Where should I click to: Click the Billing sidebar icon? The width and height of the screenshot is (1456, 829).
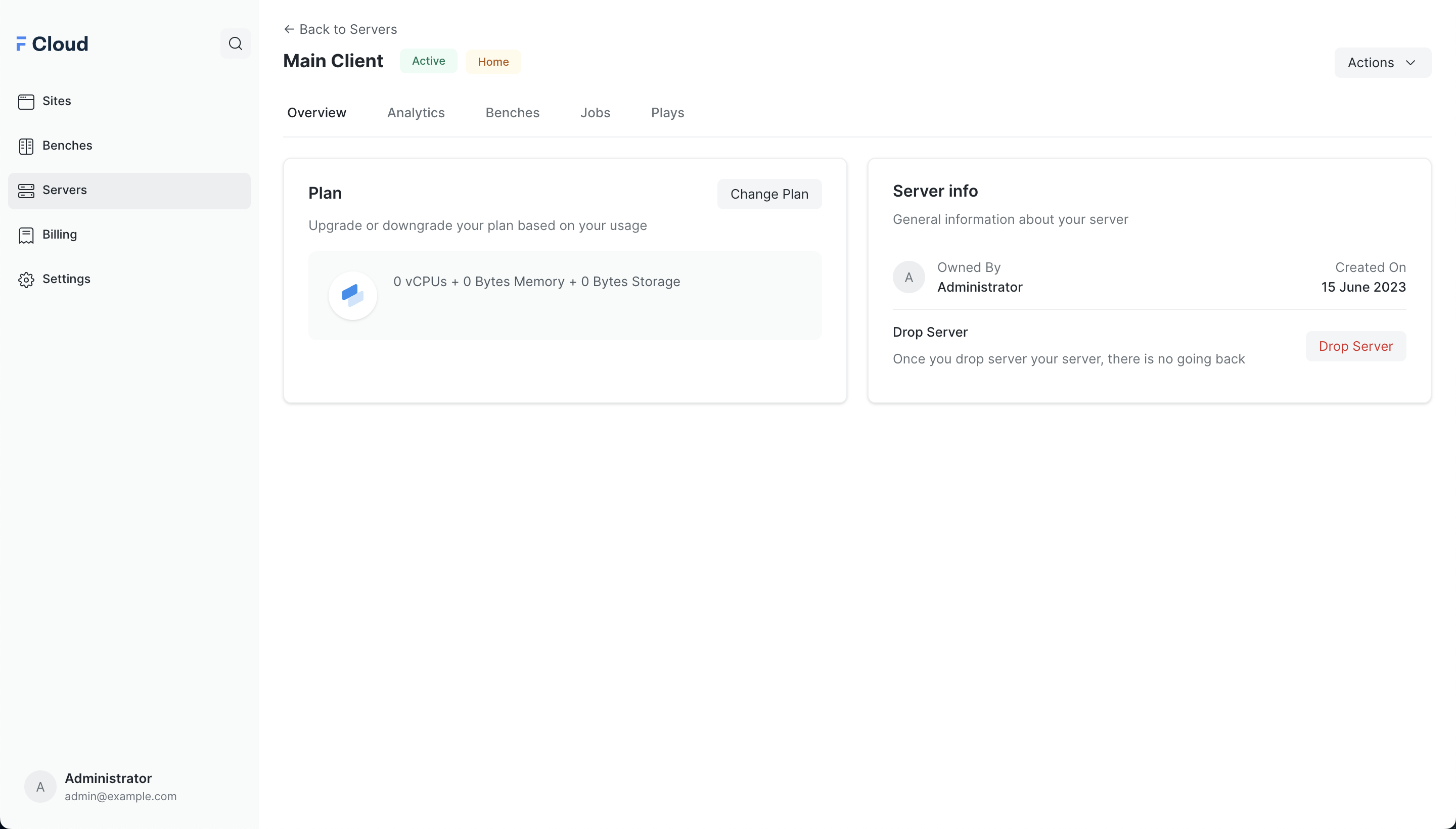[x=26, y=234]
